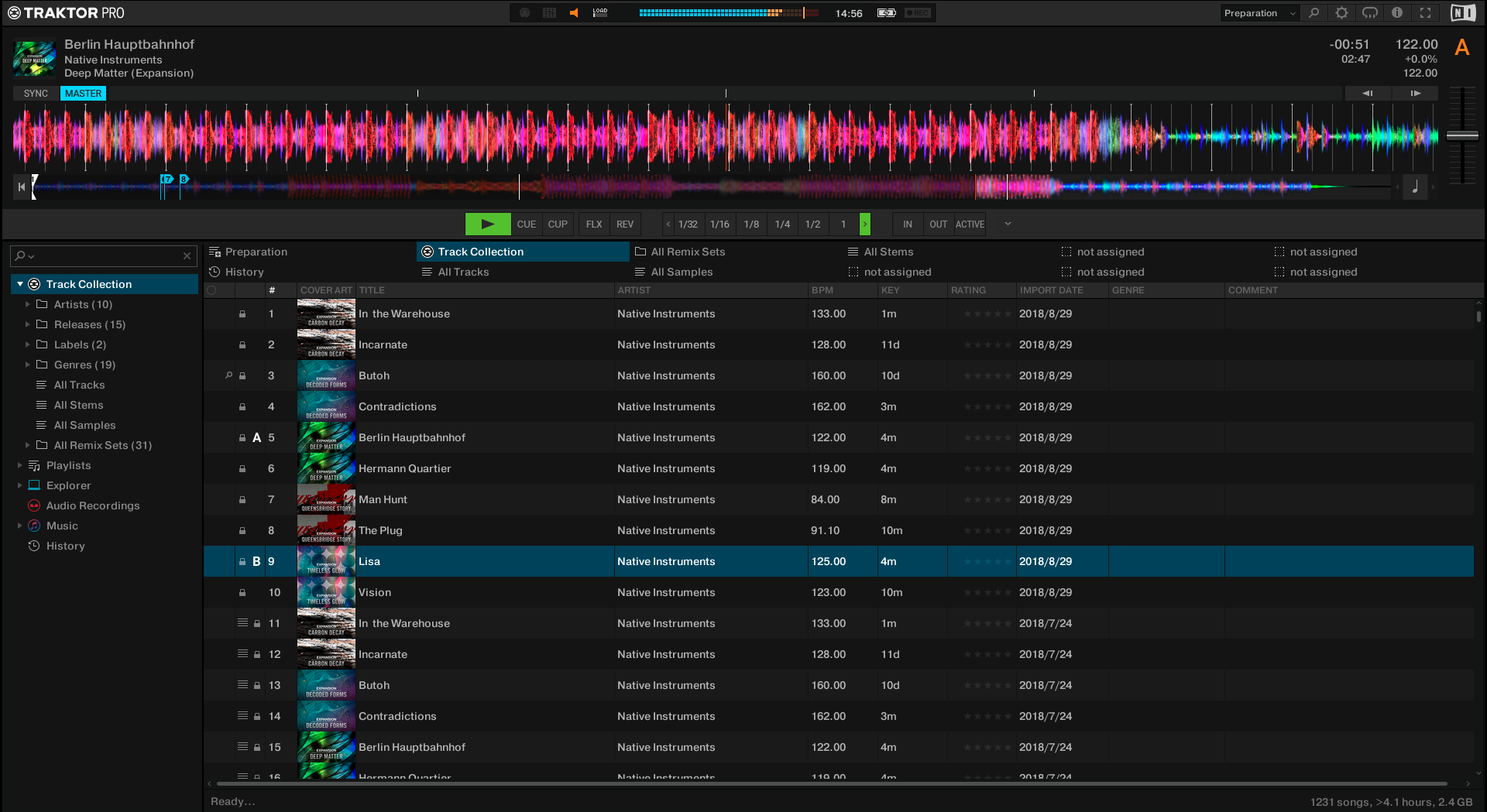Toggle REV reverse mode

[625, 224]
